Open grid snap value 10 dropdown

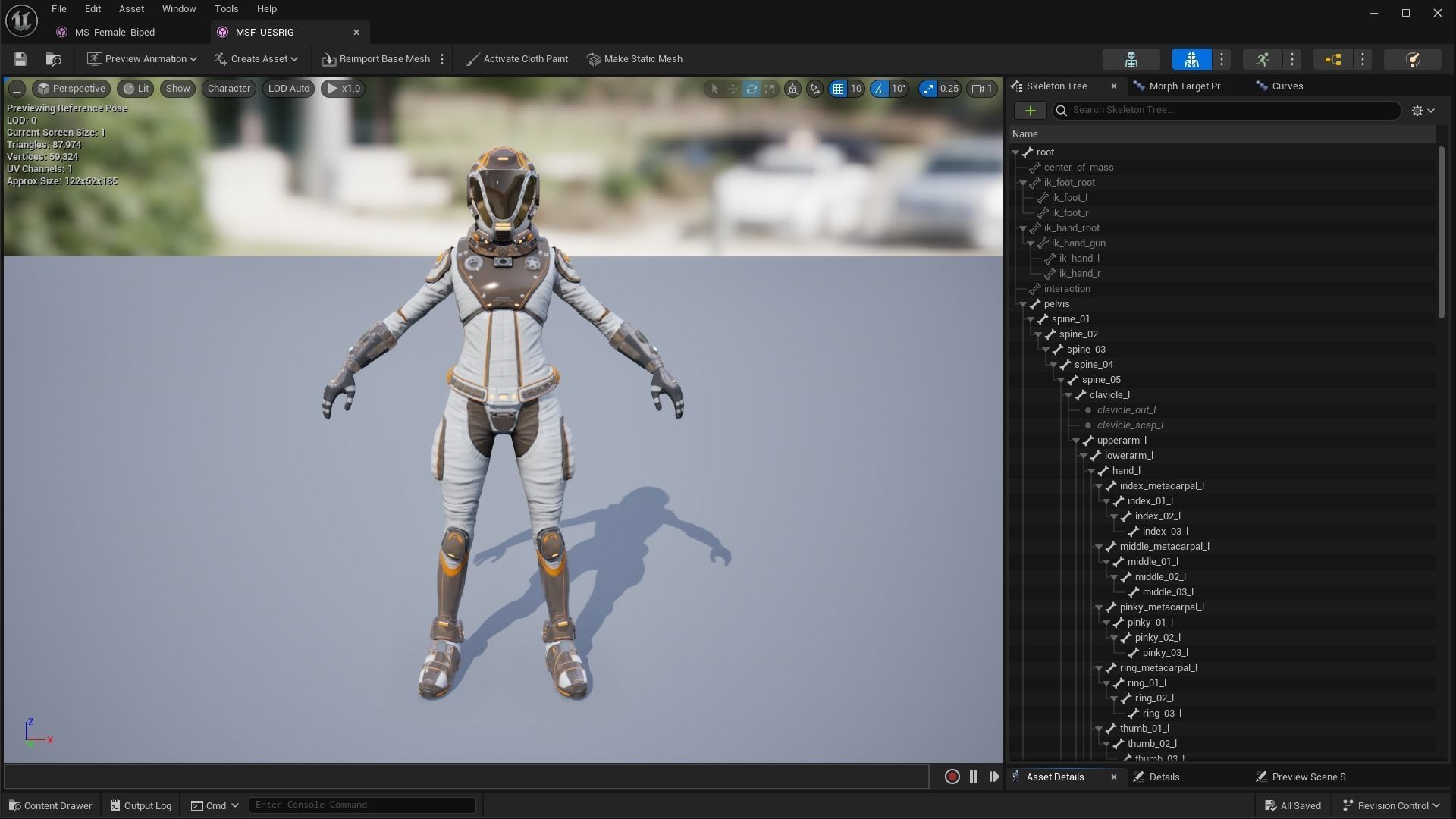[x=855, y=89]
